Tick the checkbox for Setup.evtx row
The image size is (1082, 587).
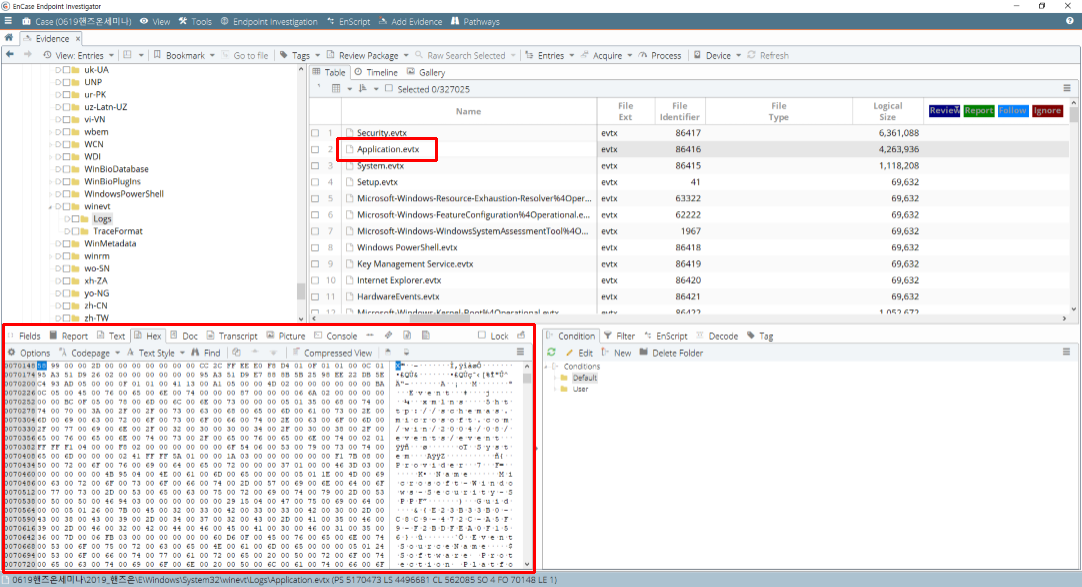click(x=315, y=182)
